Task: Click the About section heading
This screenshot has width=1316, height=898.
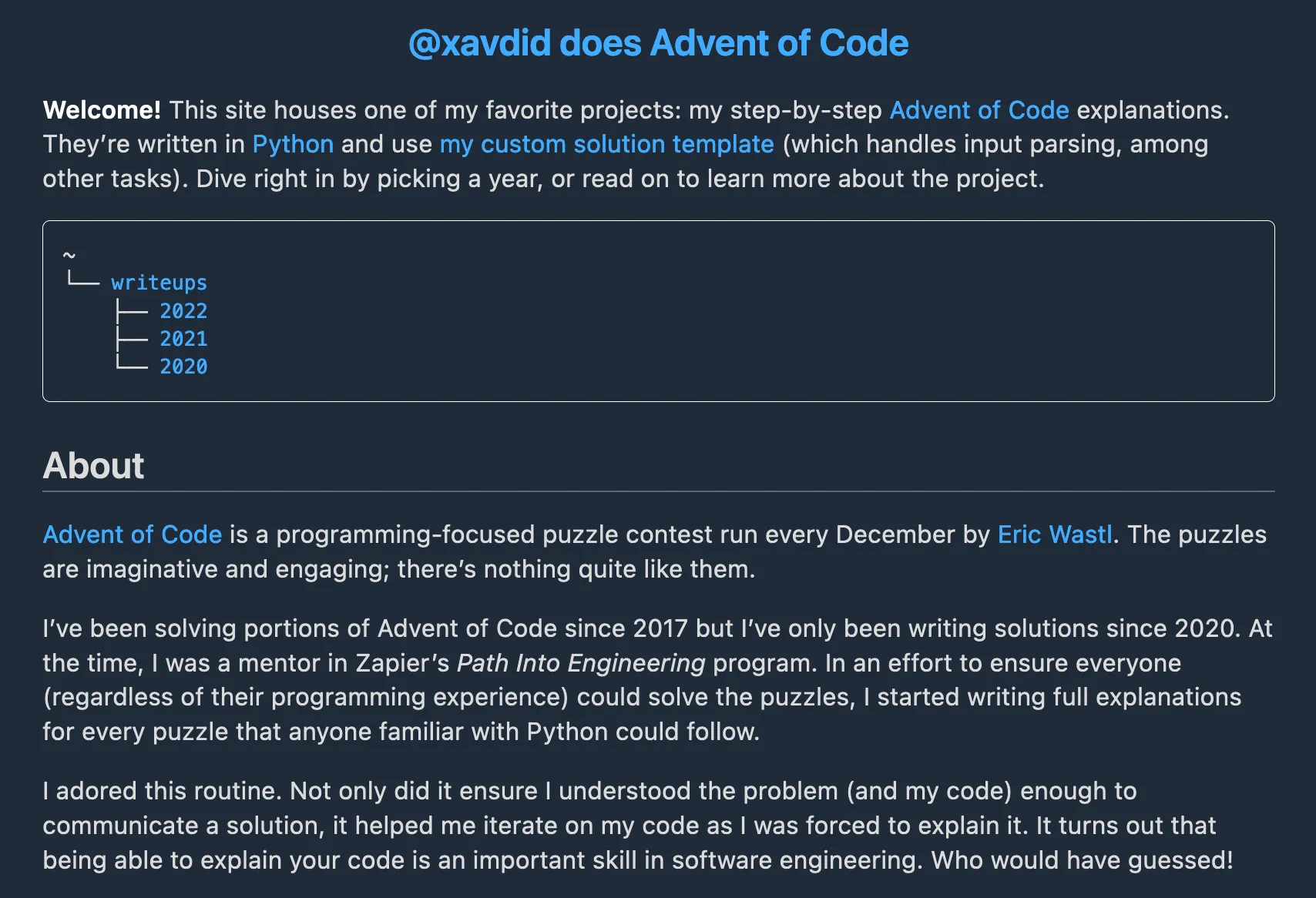Action: 93,465
